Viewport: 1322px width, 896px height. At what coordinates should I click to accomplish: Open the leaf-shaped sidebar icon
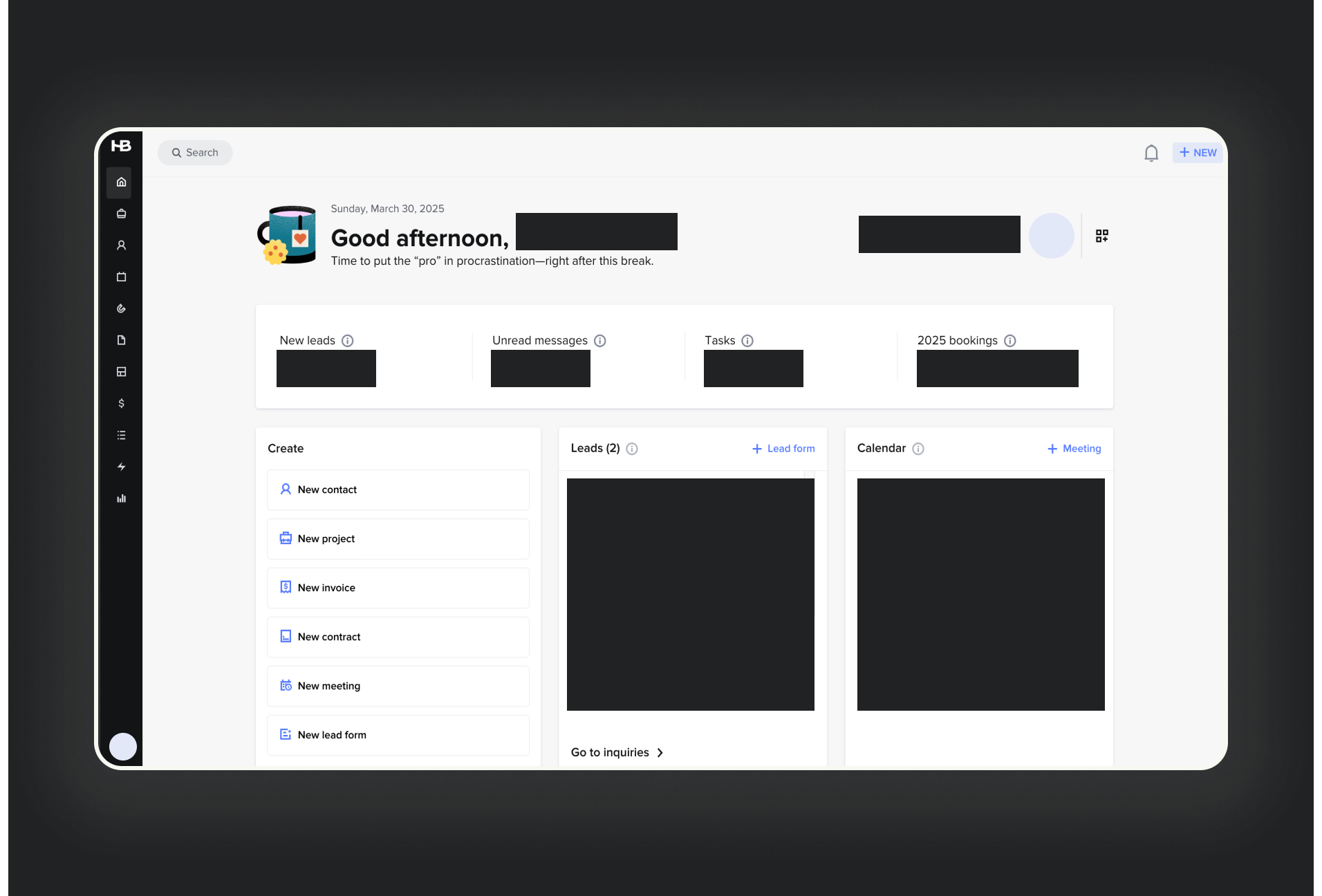click(x=121, y=308)
